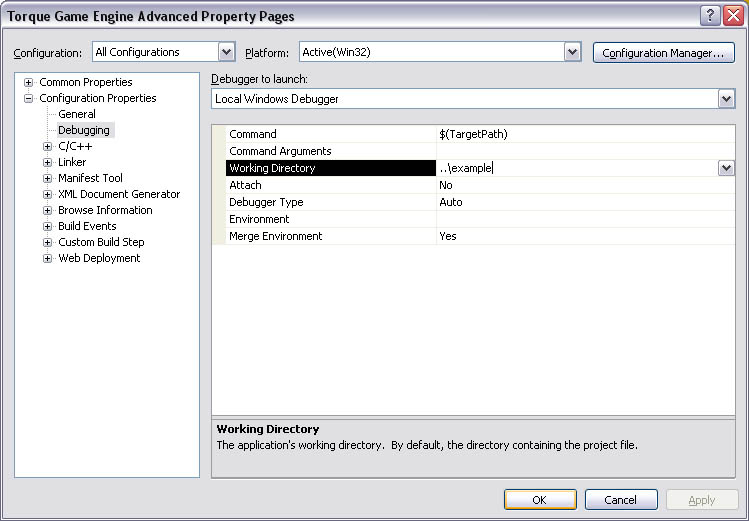749x521 pixels.
Task: Expand the C/C++ tree node
Action: point(47,147)
